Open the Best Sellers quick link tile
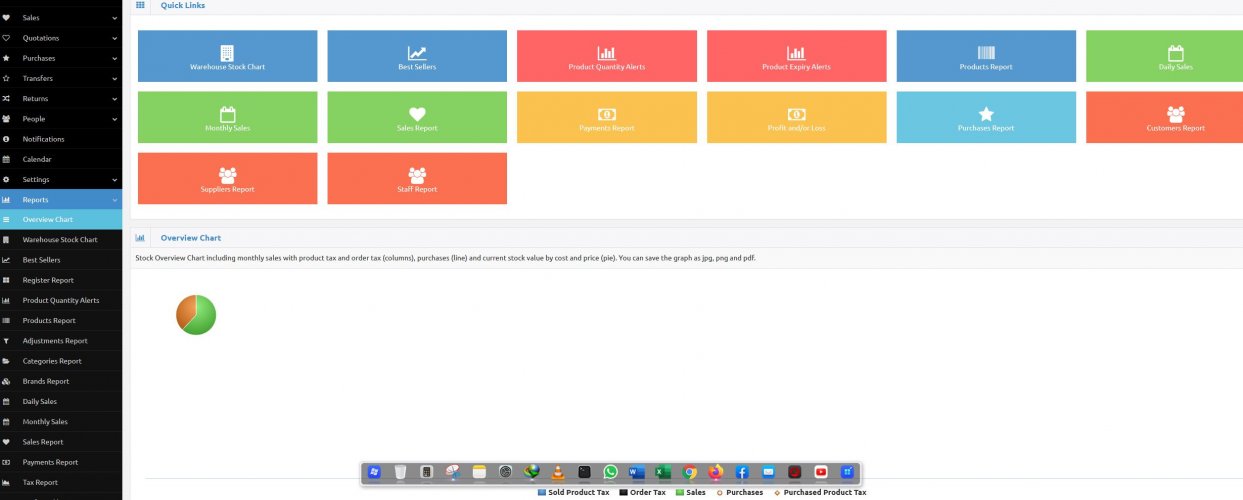This screenshot has width=1243, height=500. (x=417, y=56)
